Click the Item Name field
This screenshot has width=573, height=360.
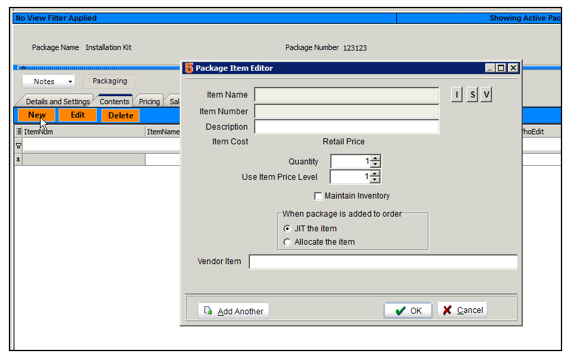tap(346, 95)
